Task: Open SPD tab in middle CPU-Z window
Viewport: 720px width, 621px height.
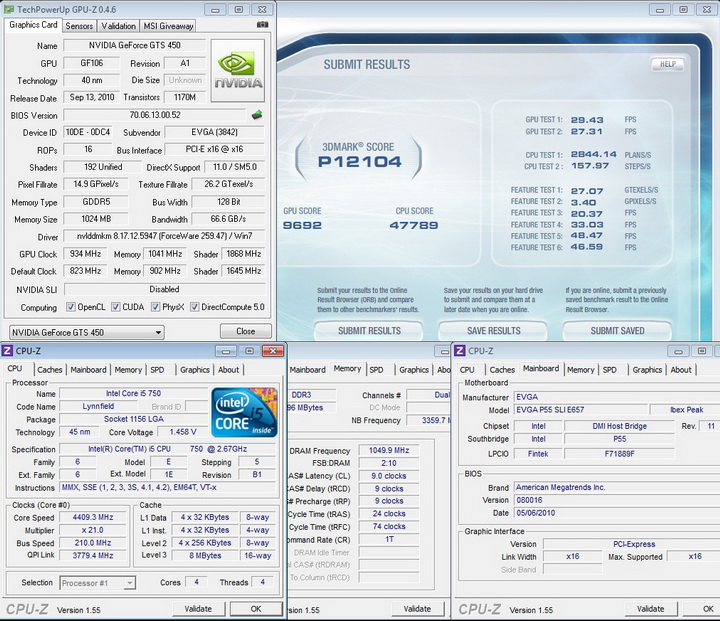Action: pyautogui.click(x=376, y=370)
